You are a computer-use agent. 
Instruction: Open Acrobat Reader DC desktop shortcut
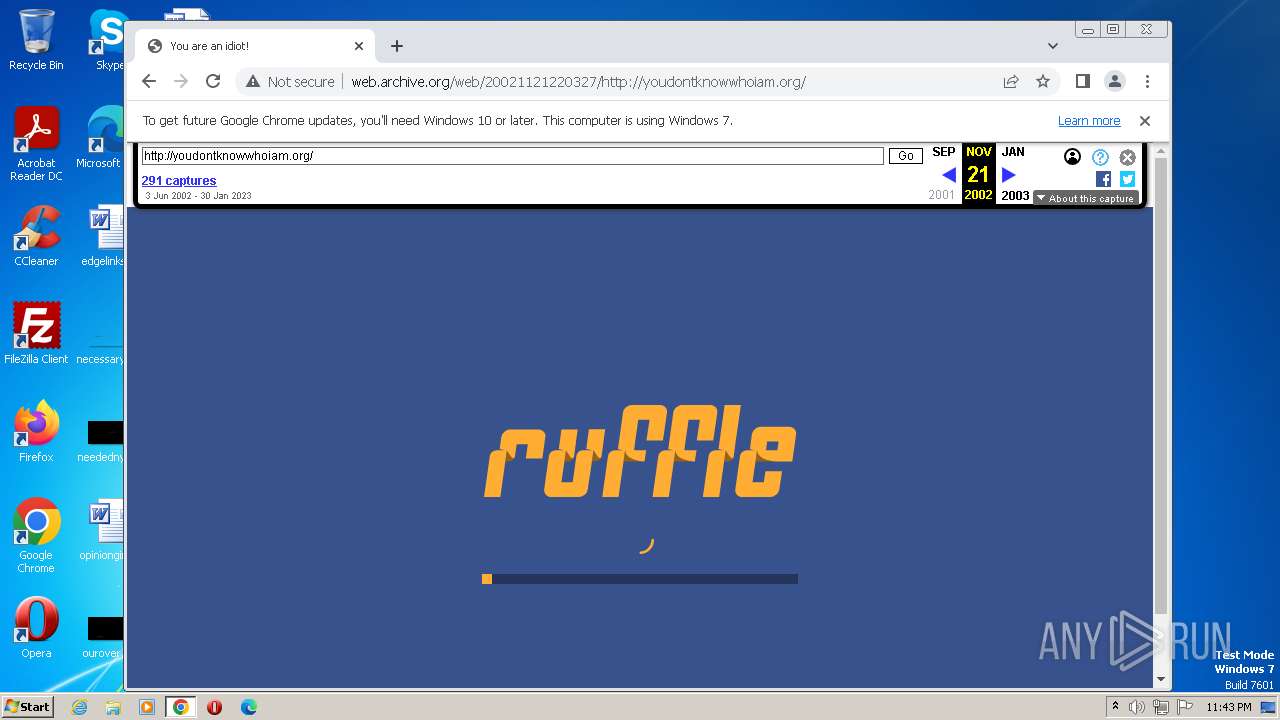pos(36,145)
